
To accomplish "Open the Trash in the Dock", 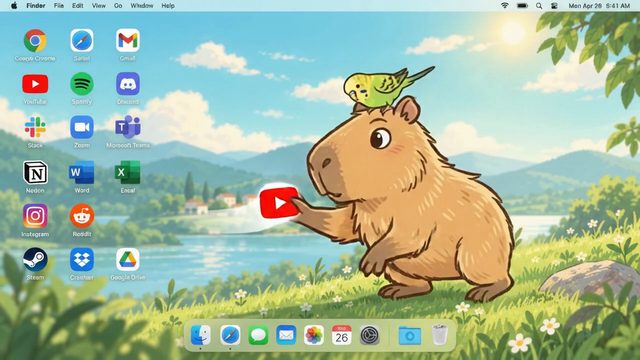I will tap(440, 335).
